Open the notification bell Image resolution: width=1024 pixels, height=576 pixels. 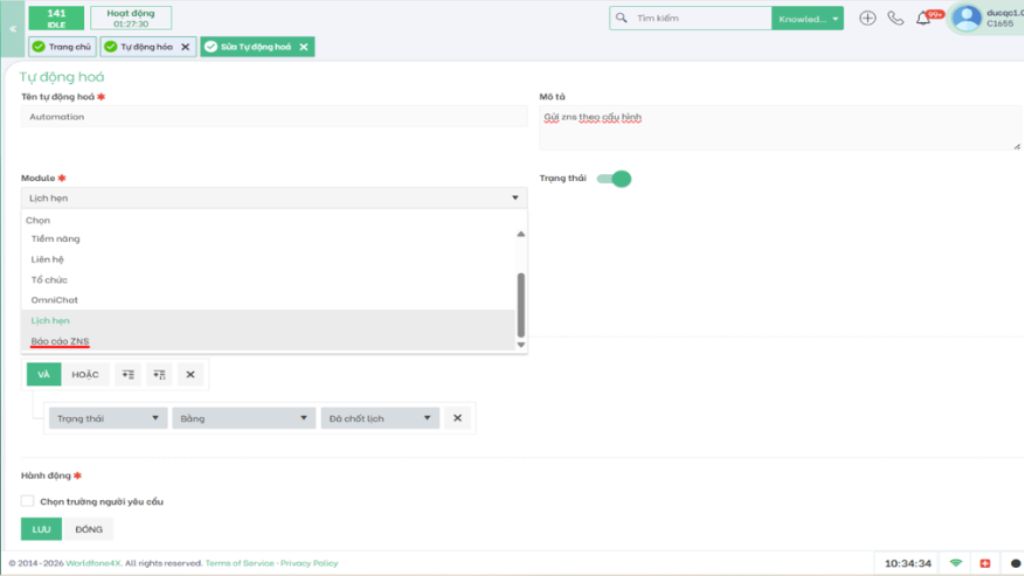pos(923,18)
